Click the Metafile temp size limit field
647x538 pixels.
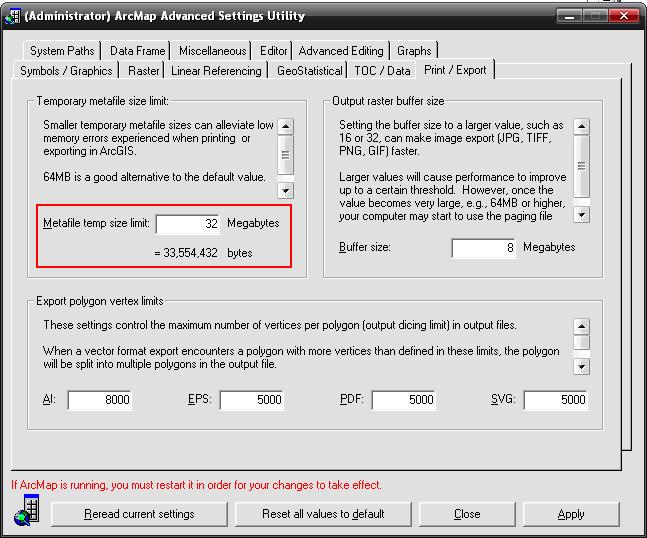(x=188, y=224)
